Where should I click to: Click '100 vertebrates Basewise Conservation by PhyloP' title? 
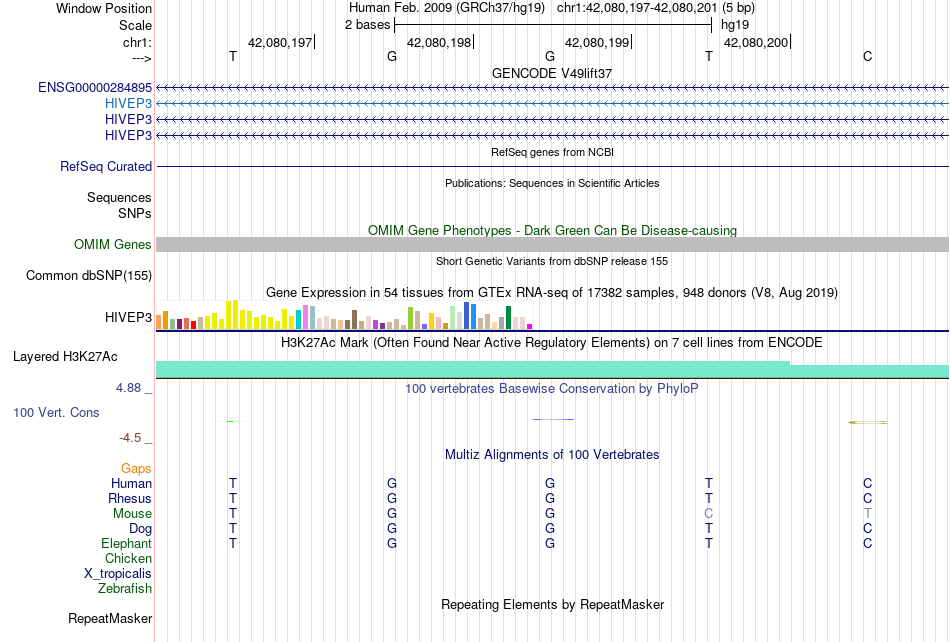[x=552, y=388]
